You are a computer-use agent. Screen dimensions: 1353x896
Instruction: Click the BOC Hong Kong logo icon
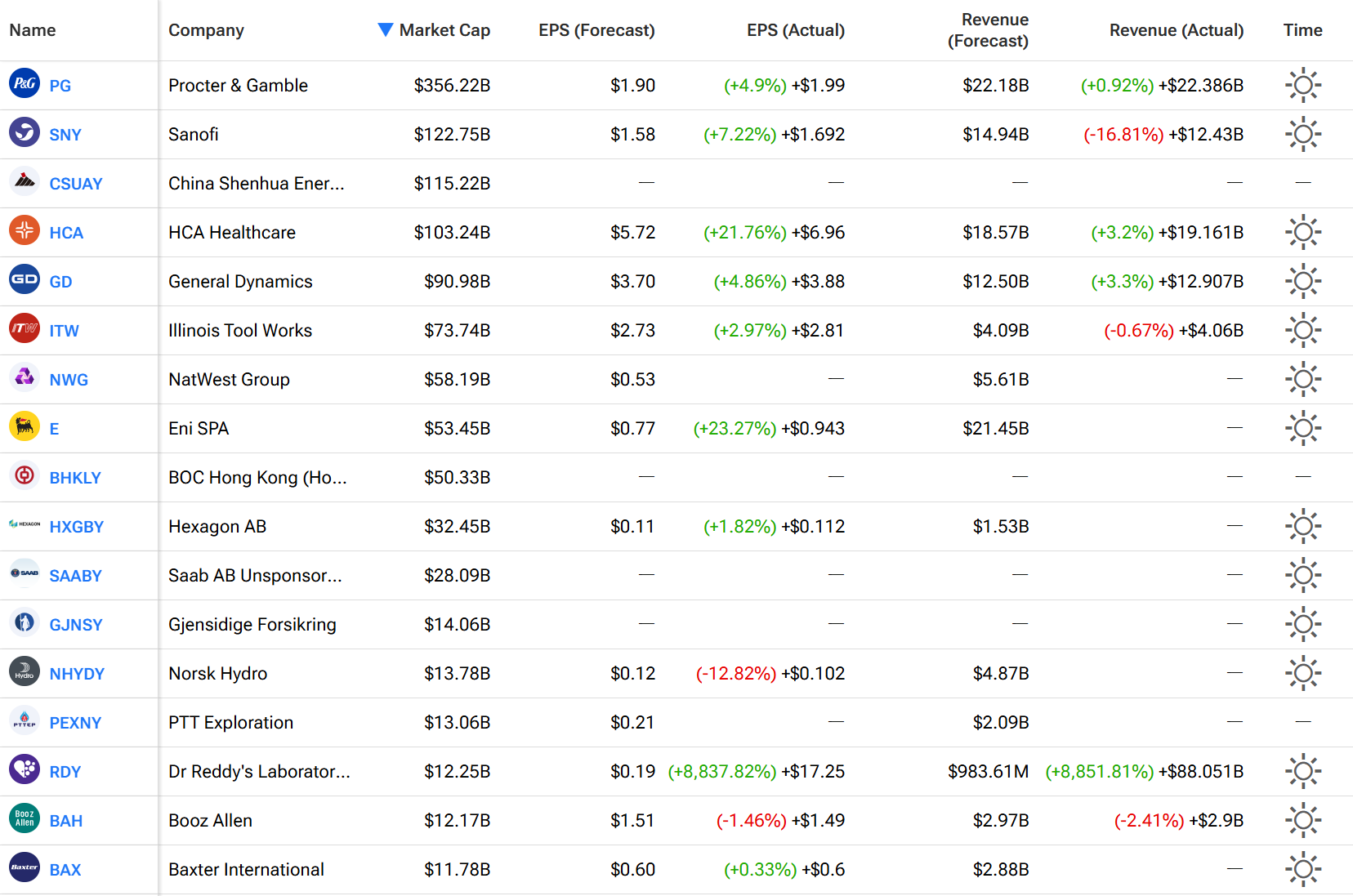point(25,475)
